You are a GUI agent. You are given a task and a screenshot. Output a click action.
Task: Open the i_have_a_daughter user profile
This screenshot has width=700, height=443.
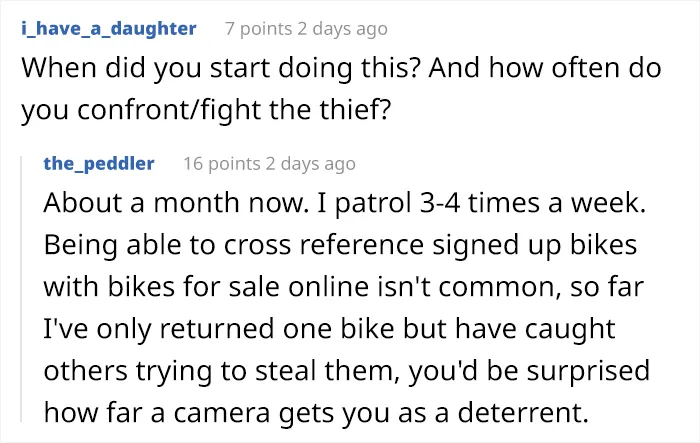108,29
